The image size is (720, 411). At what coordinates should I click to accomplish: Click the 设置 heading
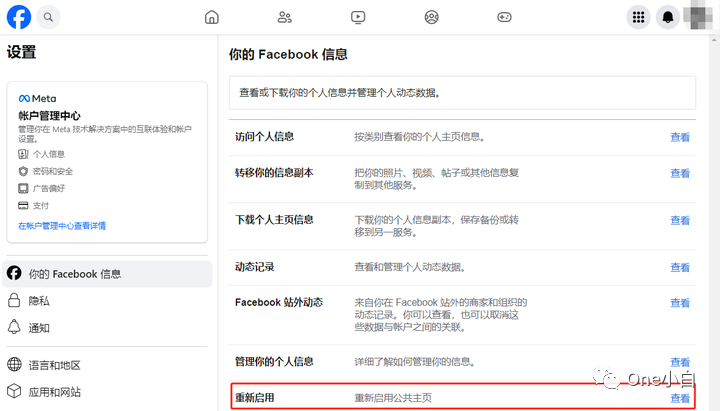click(22, 52)
